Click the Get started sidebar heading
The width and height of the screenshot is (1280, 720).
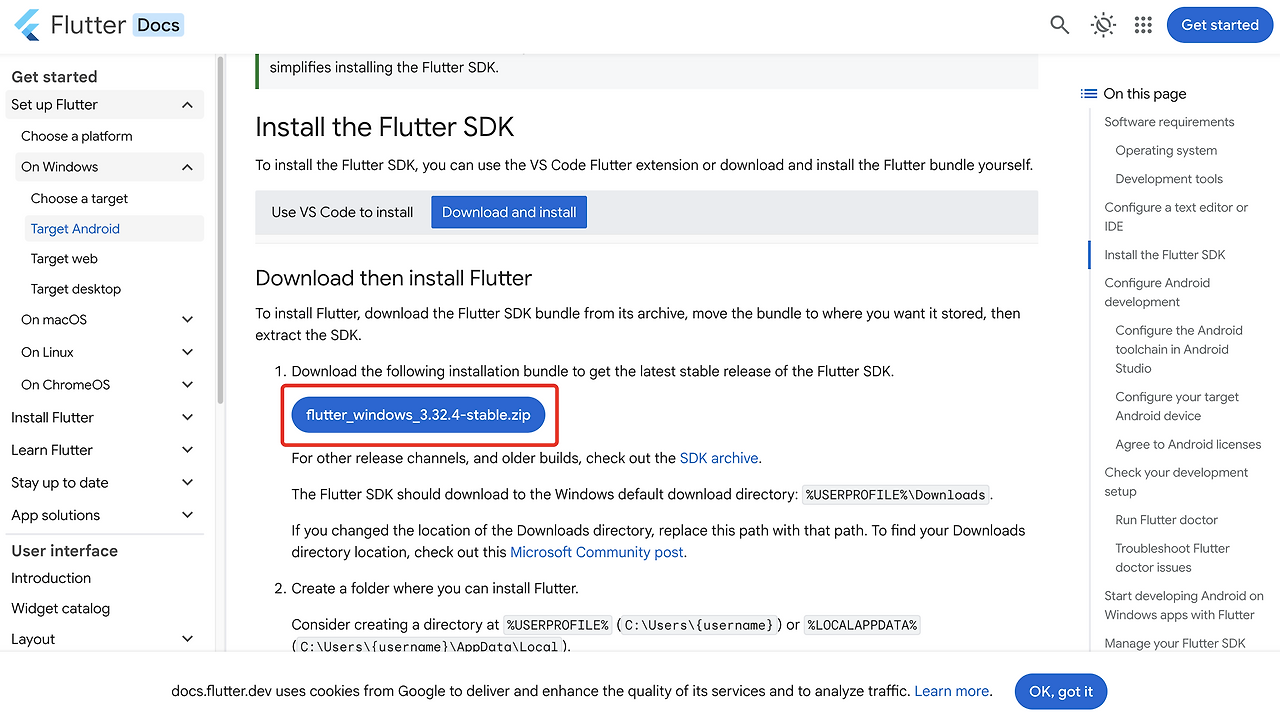click(54, 77)
